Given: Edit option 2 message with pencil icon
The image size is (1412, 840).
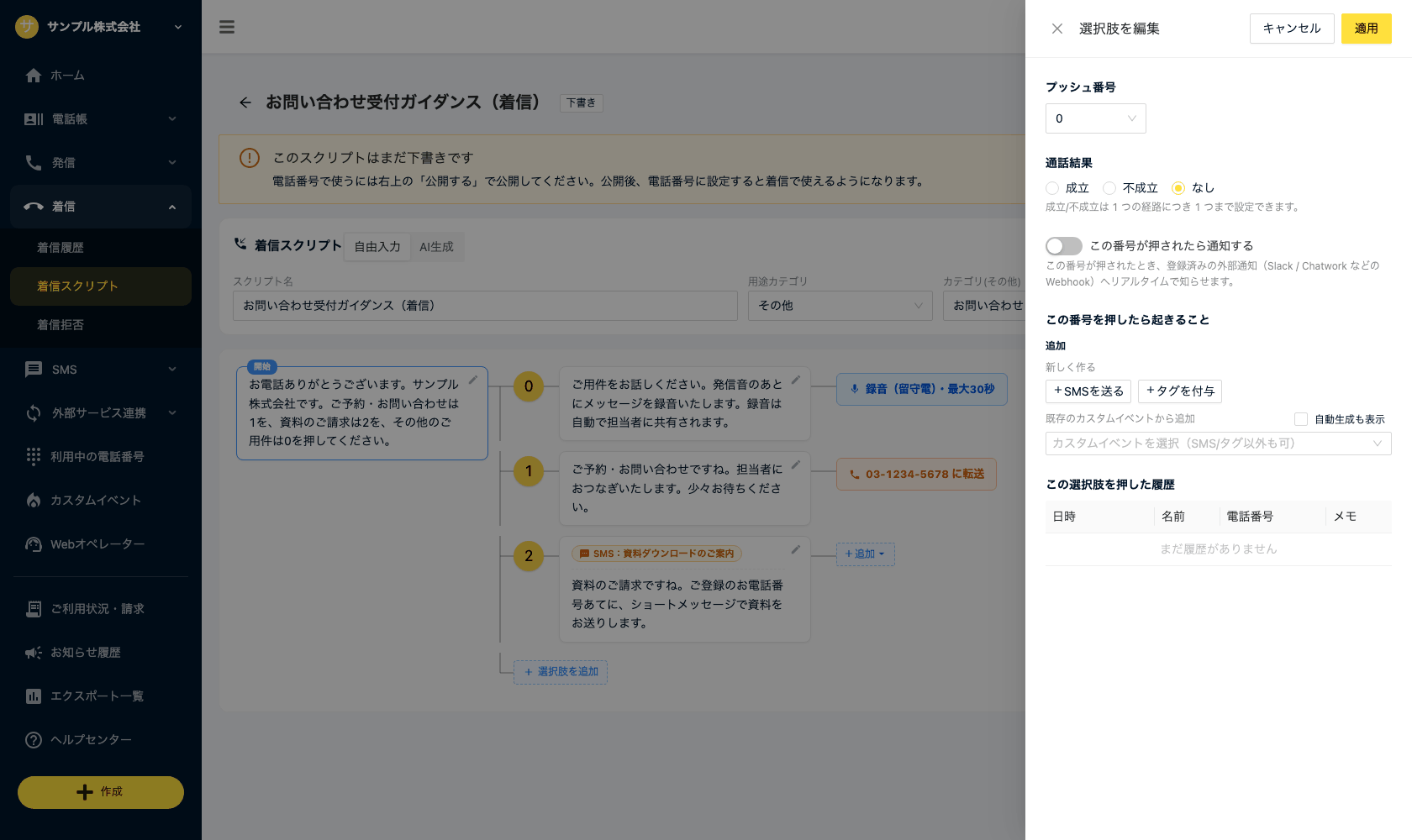Looking at the screenshot, I should (x=795, y=549).
